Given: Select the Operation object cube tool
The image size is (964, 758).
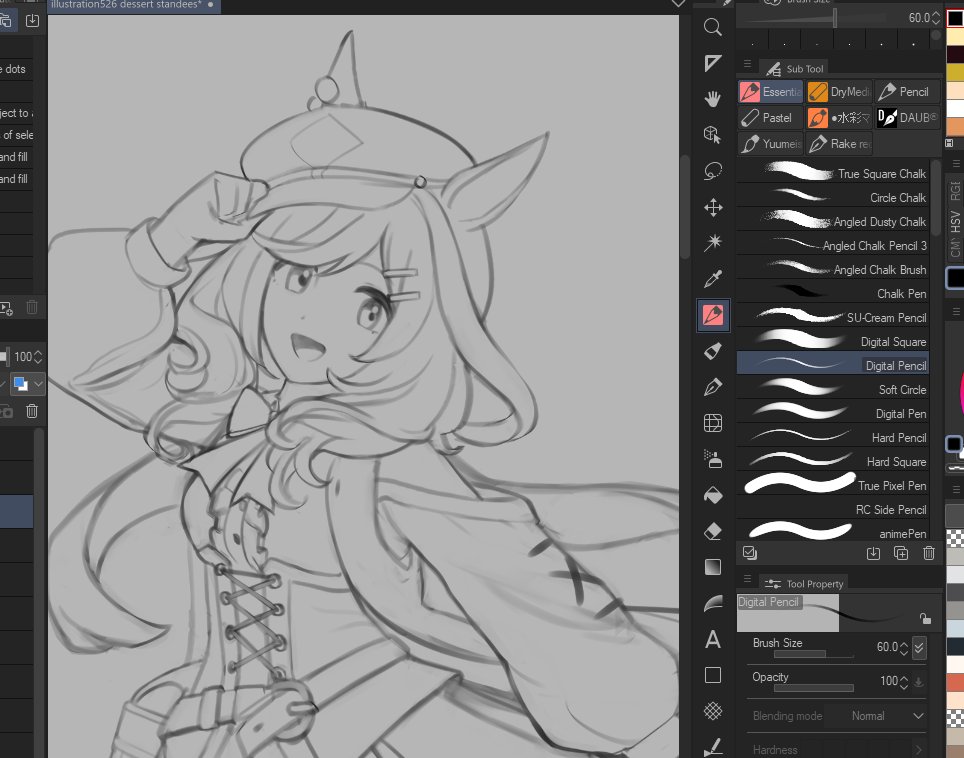Looking at the screenshot, I should 713,135.
